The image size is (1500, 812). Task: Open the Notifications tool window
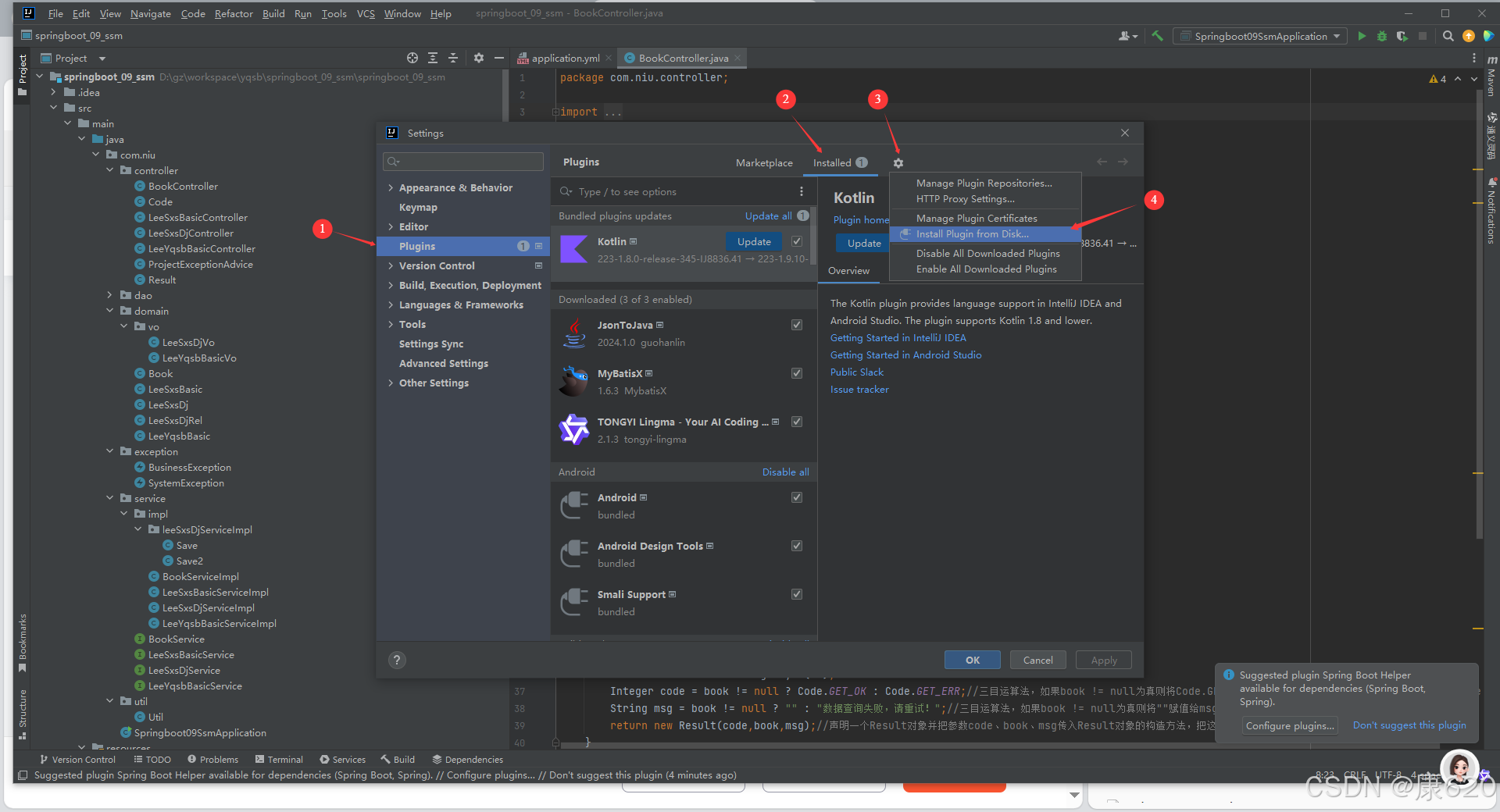click(x=1491, y=212)
